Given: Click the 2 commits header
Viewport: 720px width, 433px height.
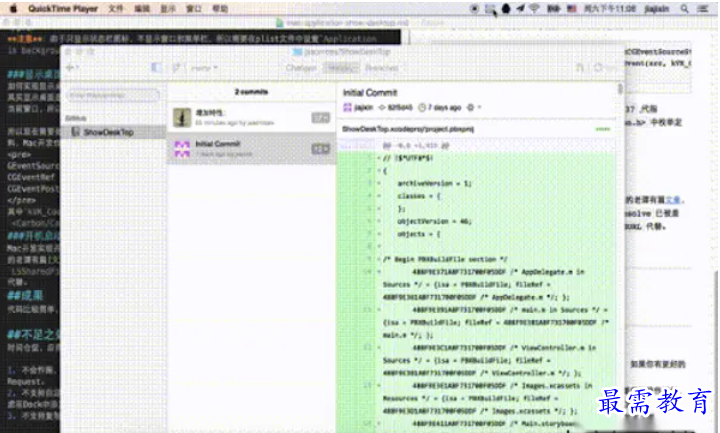Looking at the screenshot, I should click(x=251, y=92).
